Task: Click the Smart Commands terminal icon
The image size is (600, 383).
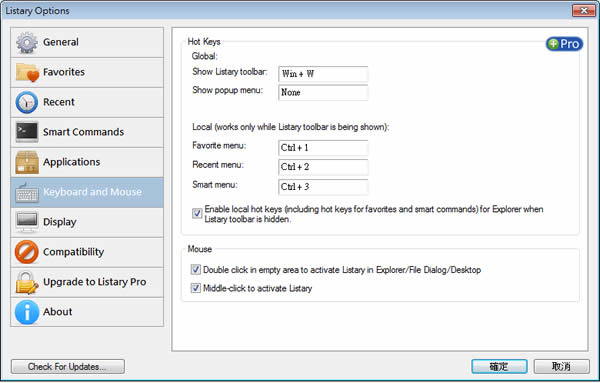Action: pyautogui.click(x=27, y=132)
